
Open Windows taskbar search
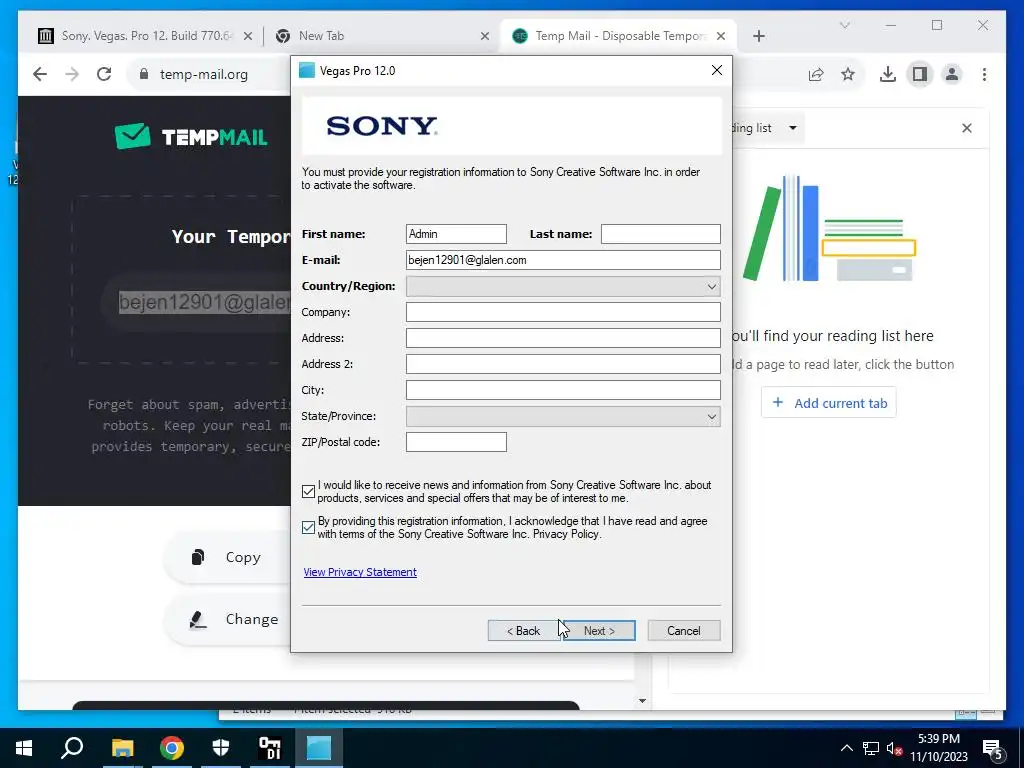coord(72,748)
